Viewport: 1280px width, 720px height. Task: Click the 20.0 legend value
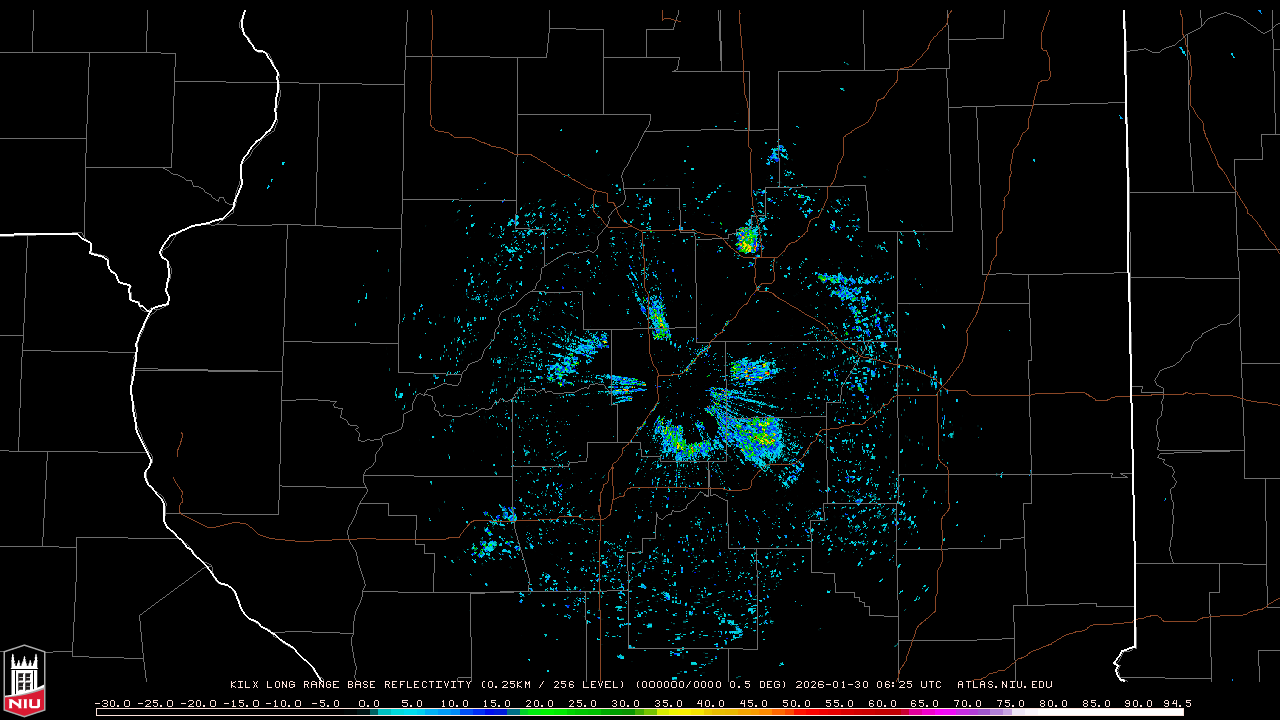(x=540, y=703)
